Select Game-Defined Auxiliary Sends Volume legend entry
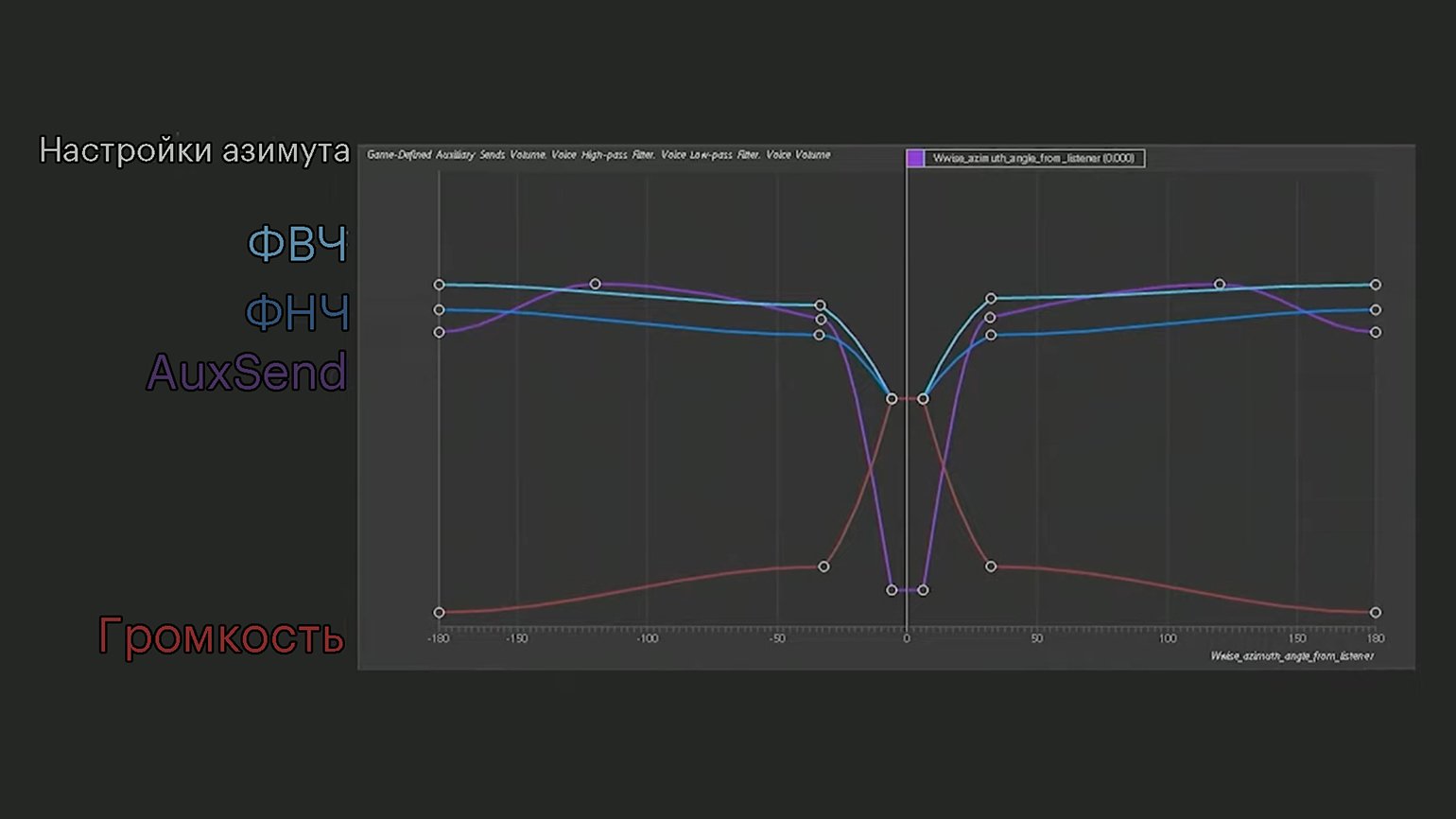The image size is (1456, 819). pos(456,154)
